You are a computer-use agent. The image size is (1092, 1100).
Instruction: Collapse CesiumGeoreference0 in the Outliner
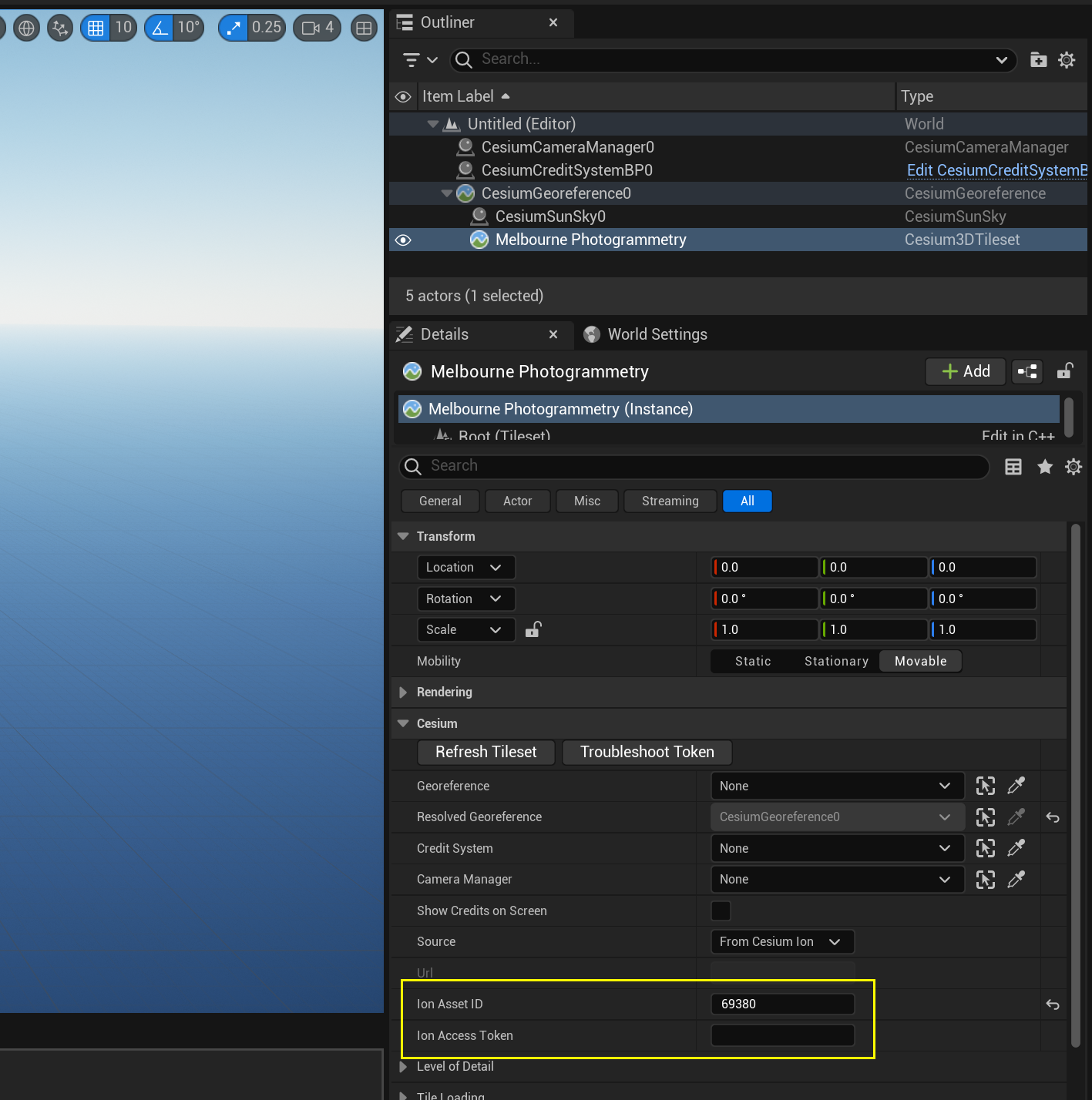pyautogui.click(x=446, y=193)
